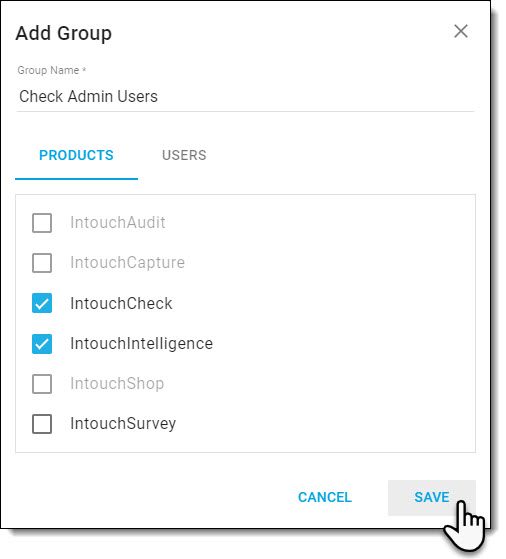Click the IntouchAudit label text
Screen dimensions: 506x559
[118, 222]
